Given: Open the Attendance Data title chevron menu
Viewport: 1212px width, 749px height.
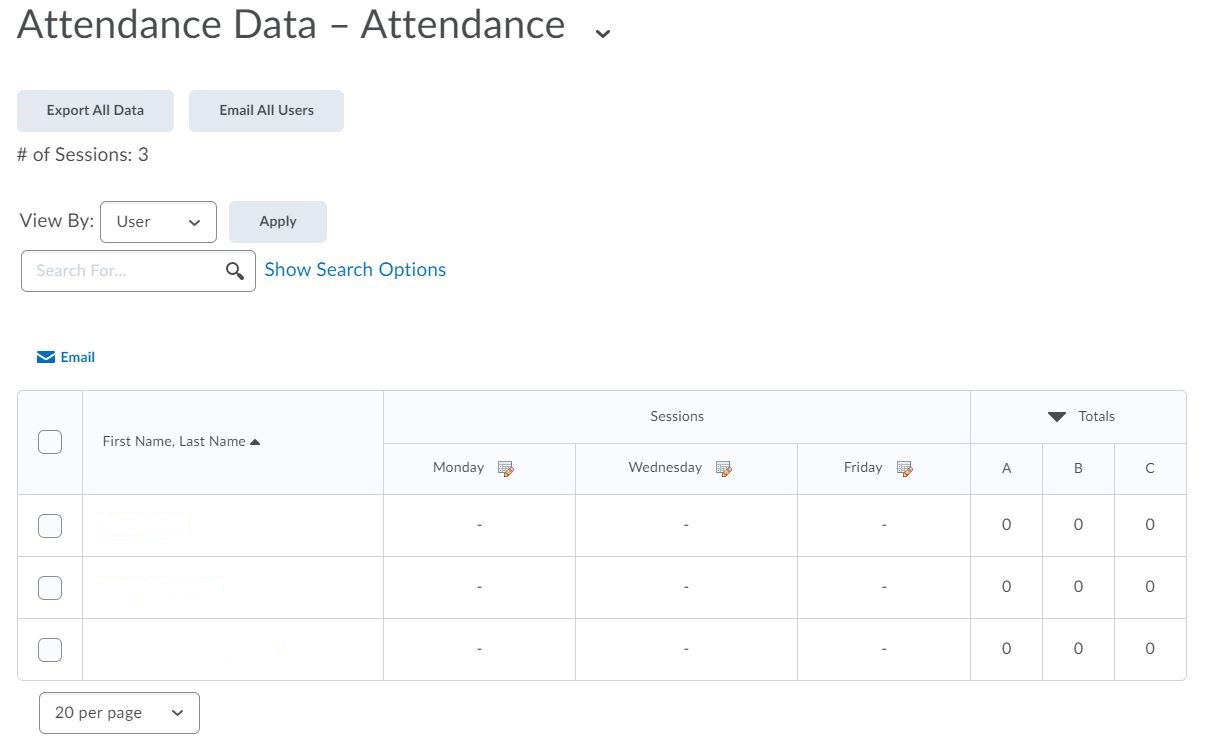Looking at the screenshot, I should 602,33.
